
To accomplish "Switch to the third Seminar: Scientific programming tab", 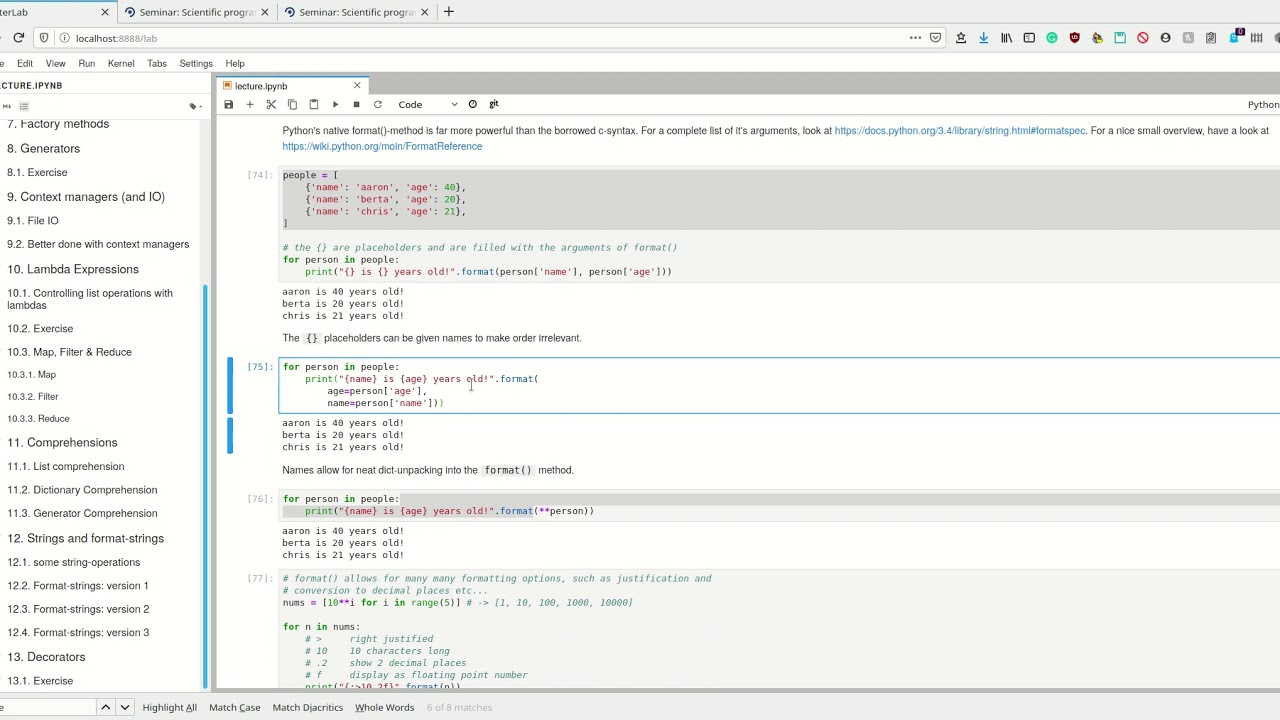I will click(x=356, y=12).
